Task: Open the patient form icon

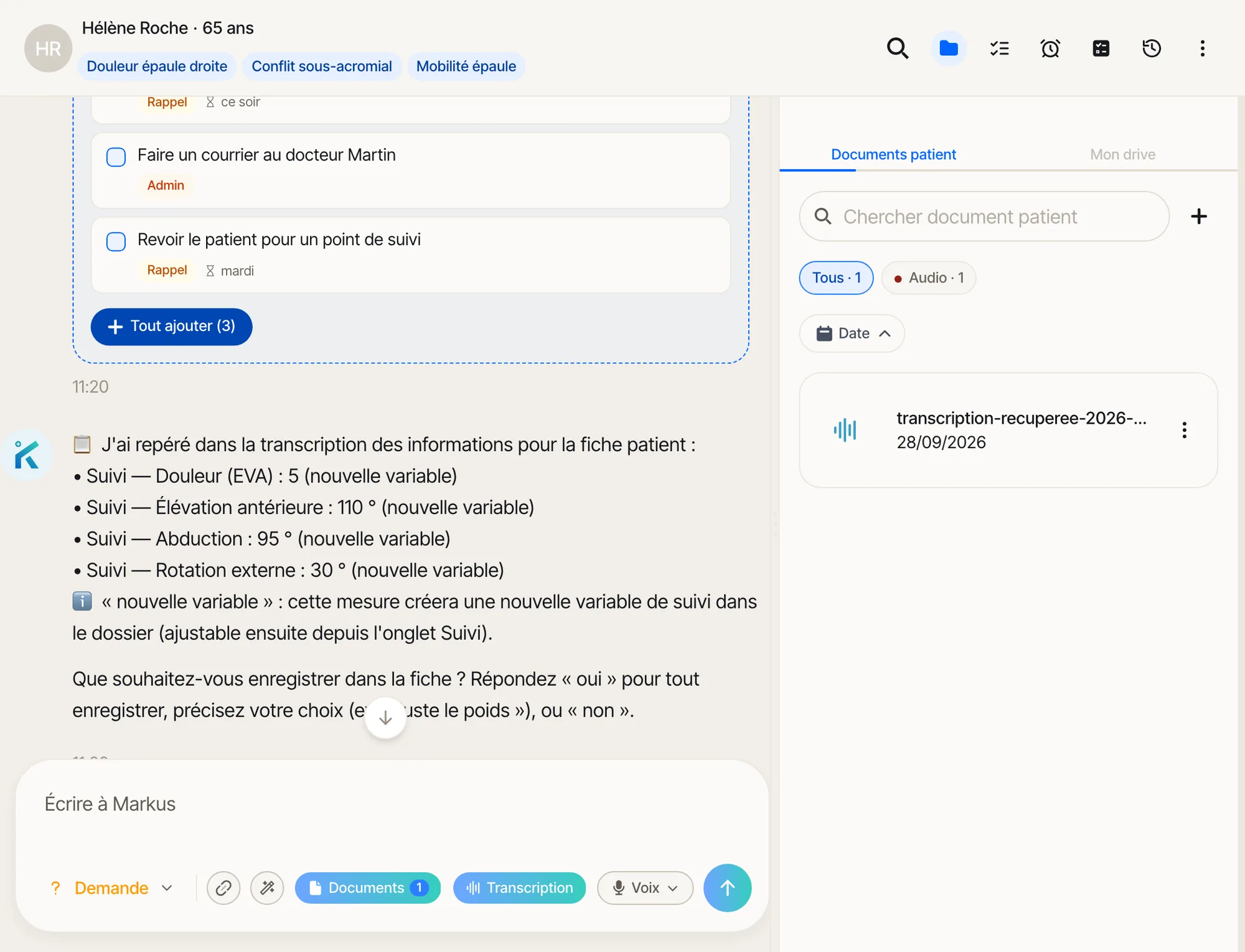Action: [1101, 48]
